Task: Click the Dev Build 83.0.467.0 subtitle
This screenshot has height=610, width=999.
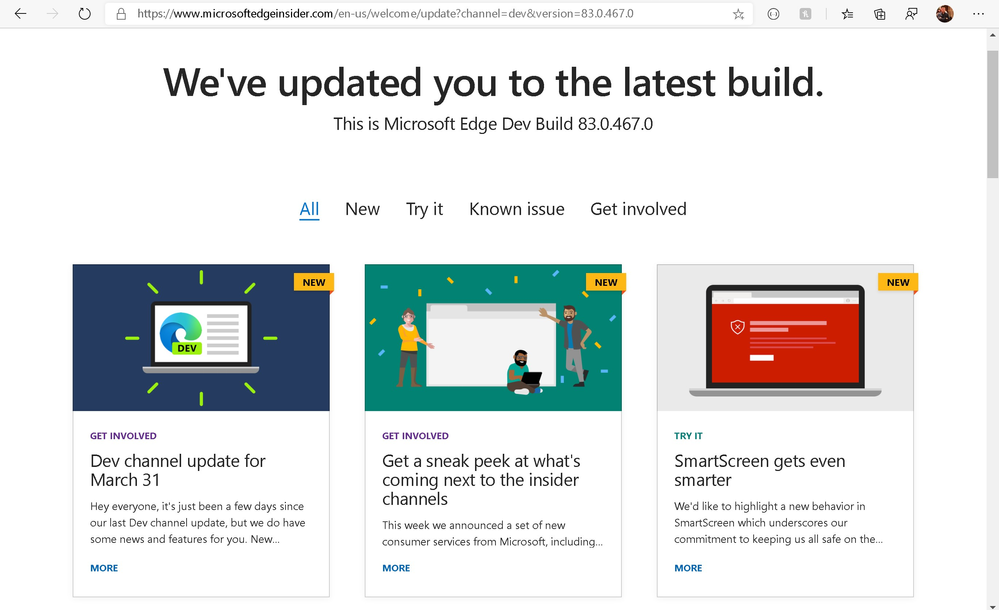Action: [493, 124]
